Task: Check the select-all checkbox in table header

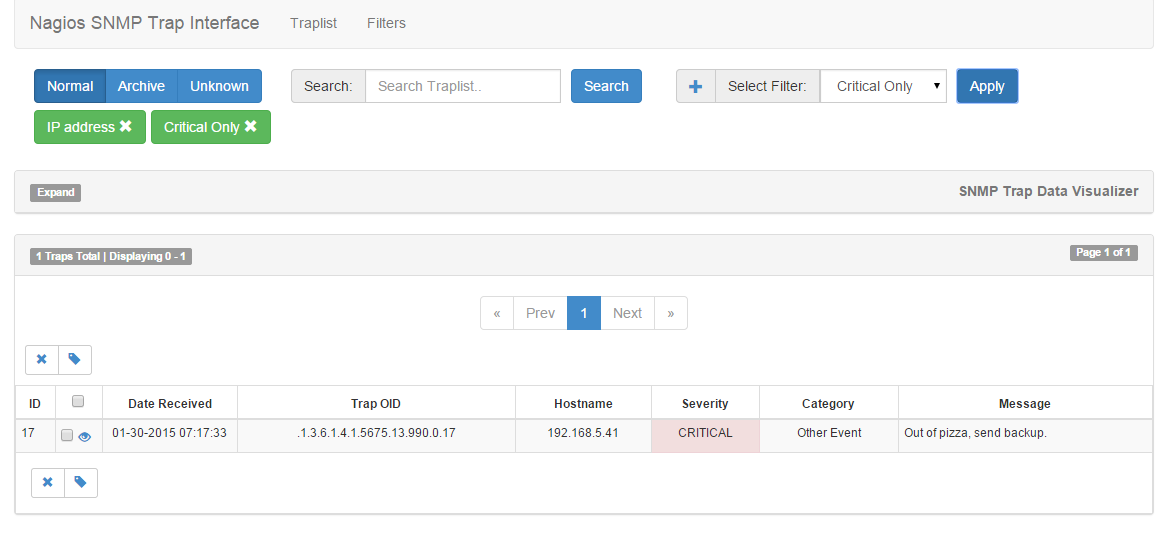Action: 79,402
